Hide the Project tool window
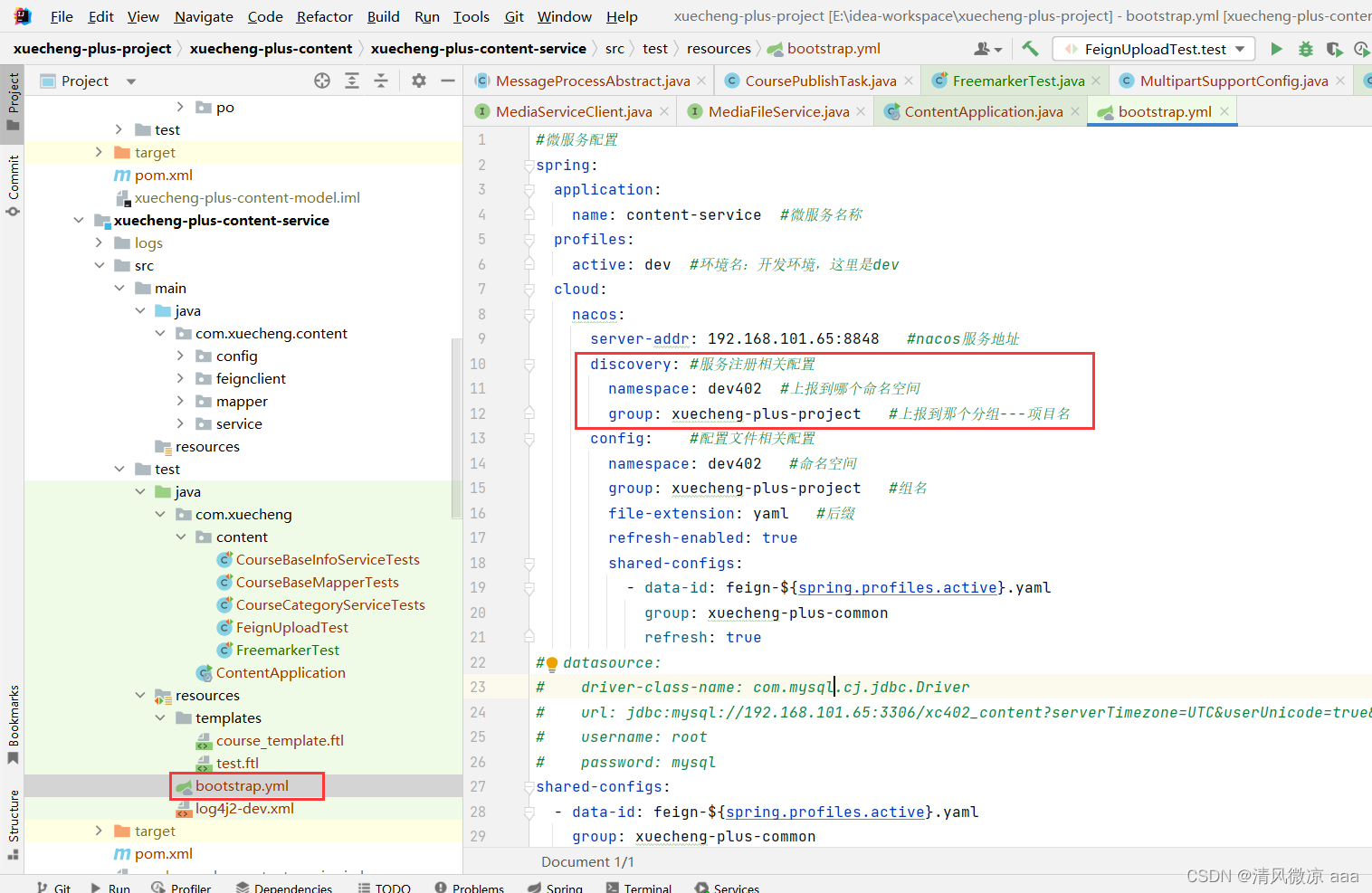 click(447, 81)
